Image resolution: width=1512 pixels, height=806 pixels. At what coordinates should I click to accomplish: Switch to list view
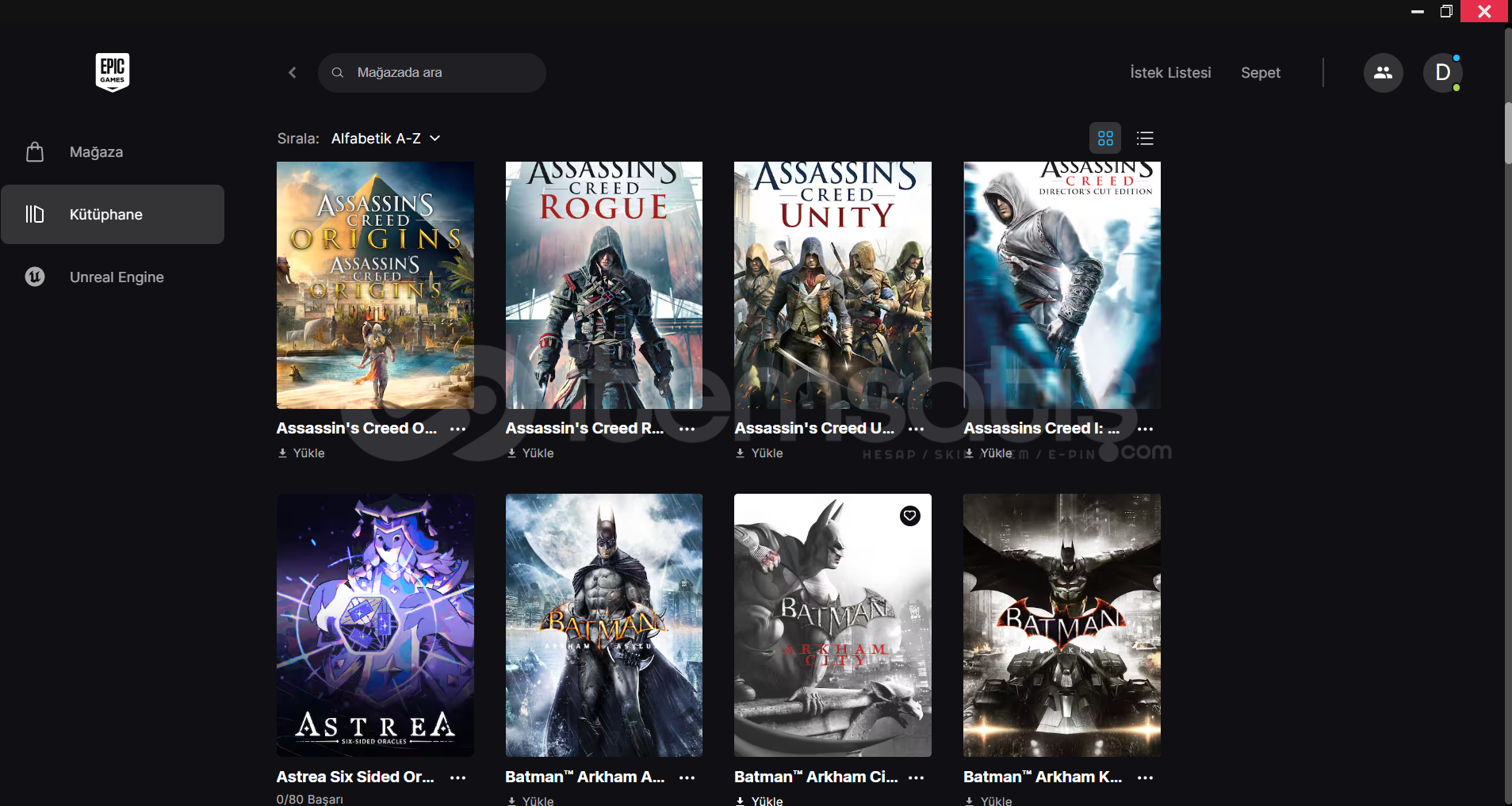[x=1145, y=139]
